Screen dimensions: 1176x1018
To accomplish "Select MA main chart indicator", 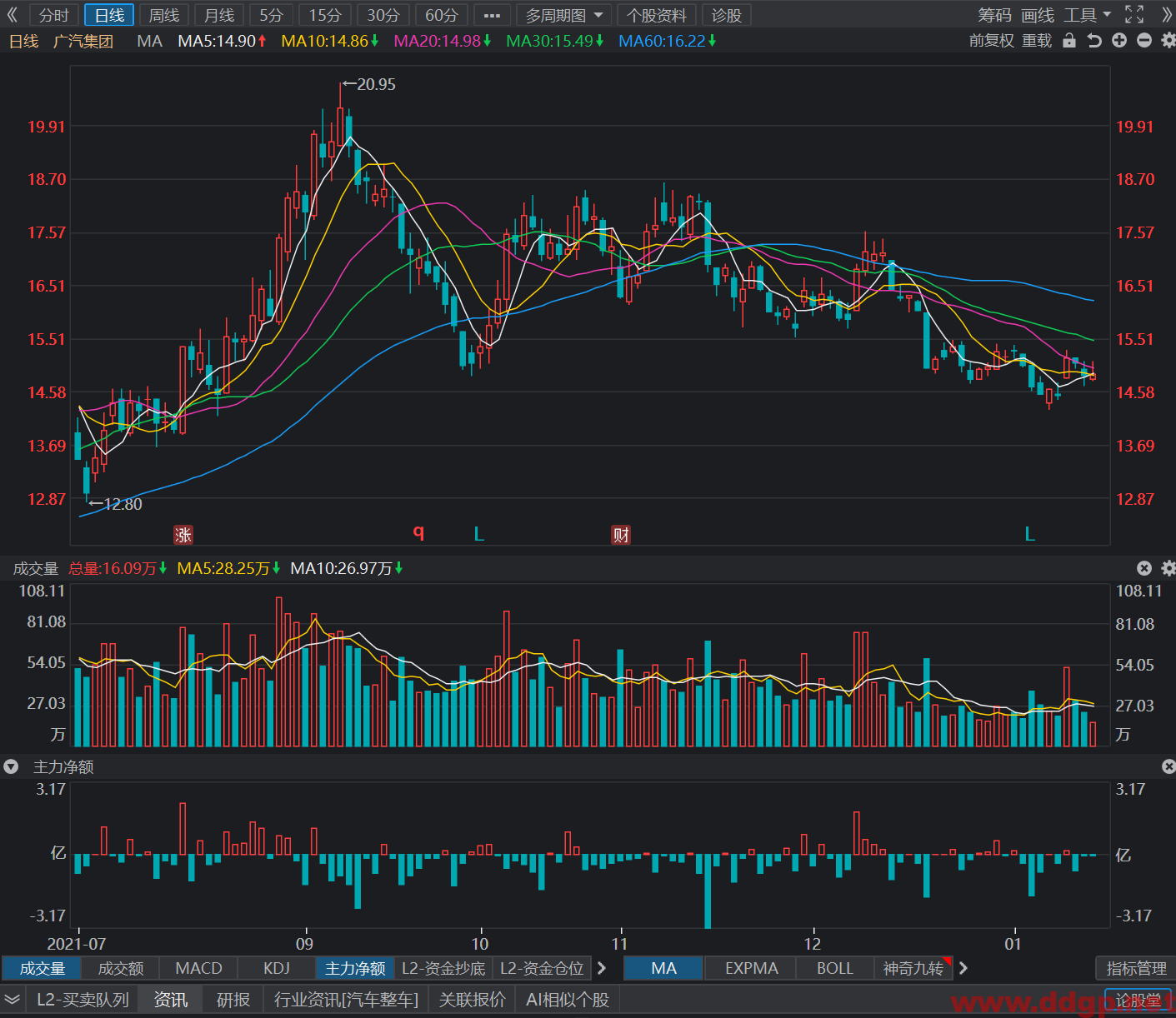I will click(x=663, y=968).
